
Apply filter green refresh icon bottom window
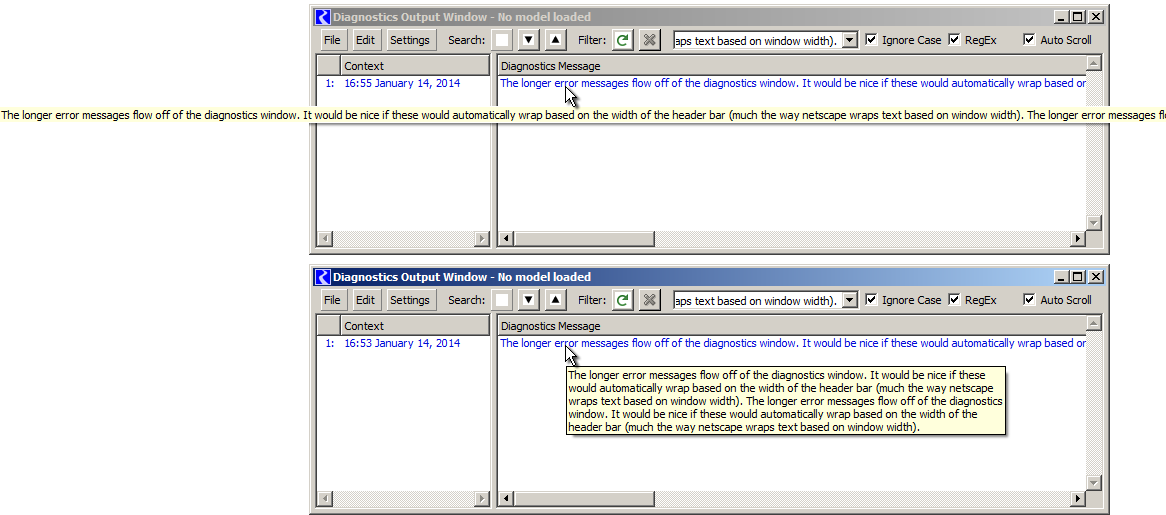click(x=623, y=300)
